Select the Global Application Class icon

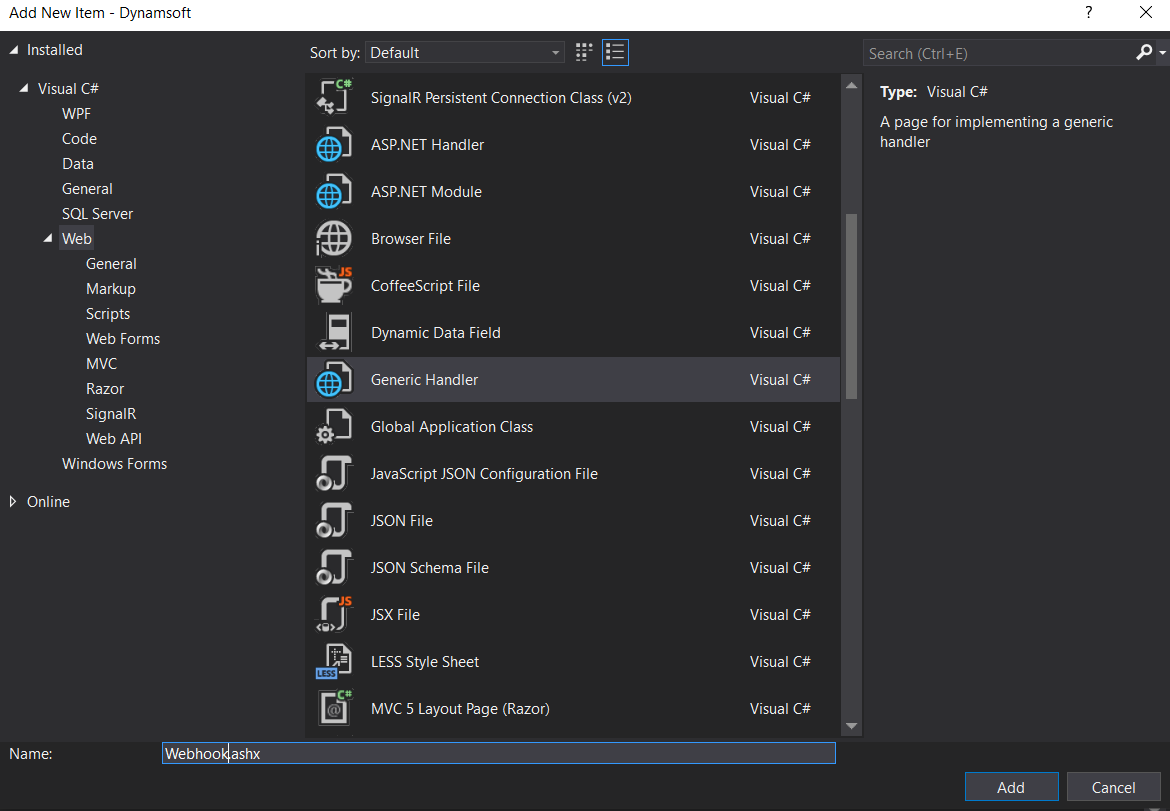coord(334,427)
